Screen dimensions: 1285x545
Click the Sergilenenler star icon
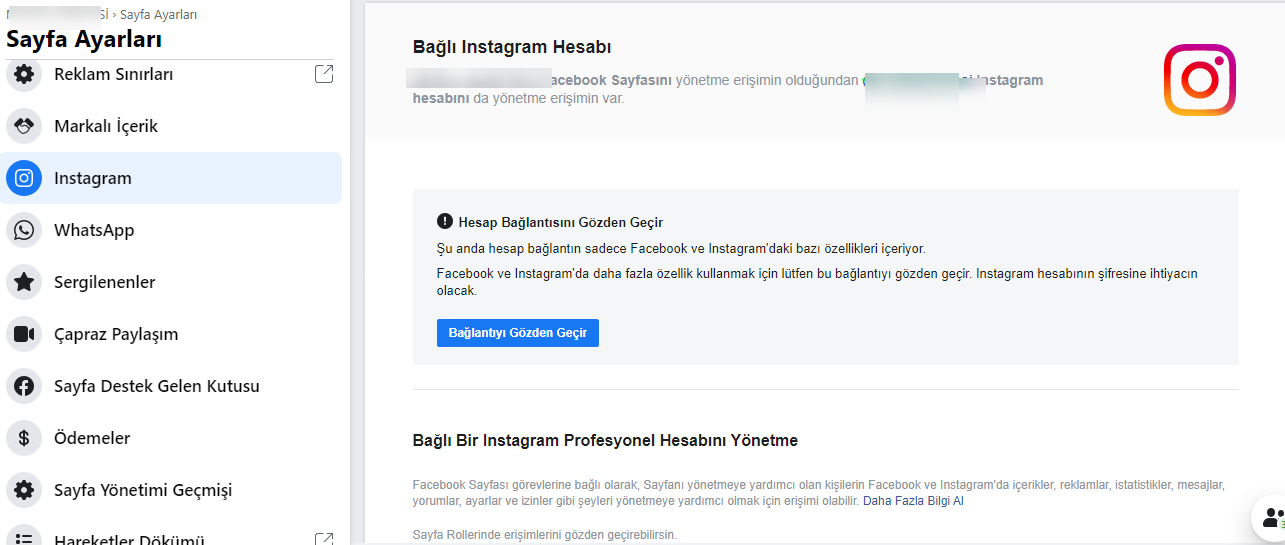coord(24,282)
